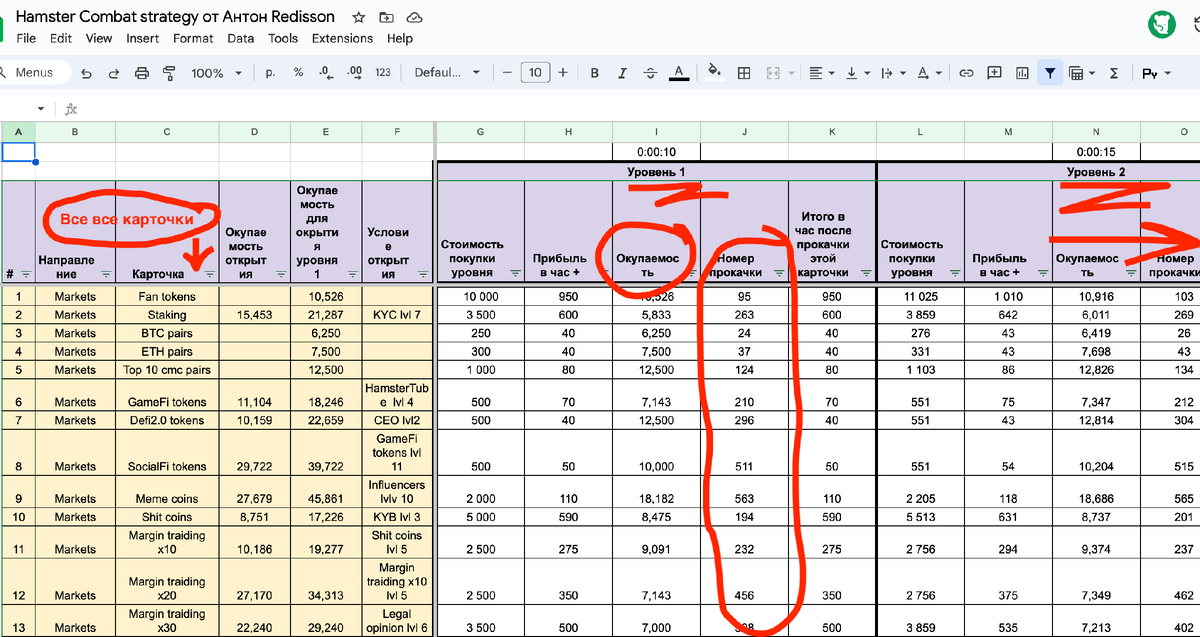Viewport: 1200px width, 637px height.
Task: Click the Undo arrow in the toolbar
Action: pos(87,73)
